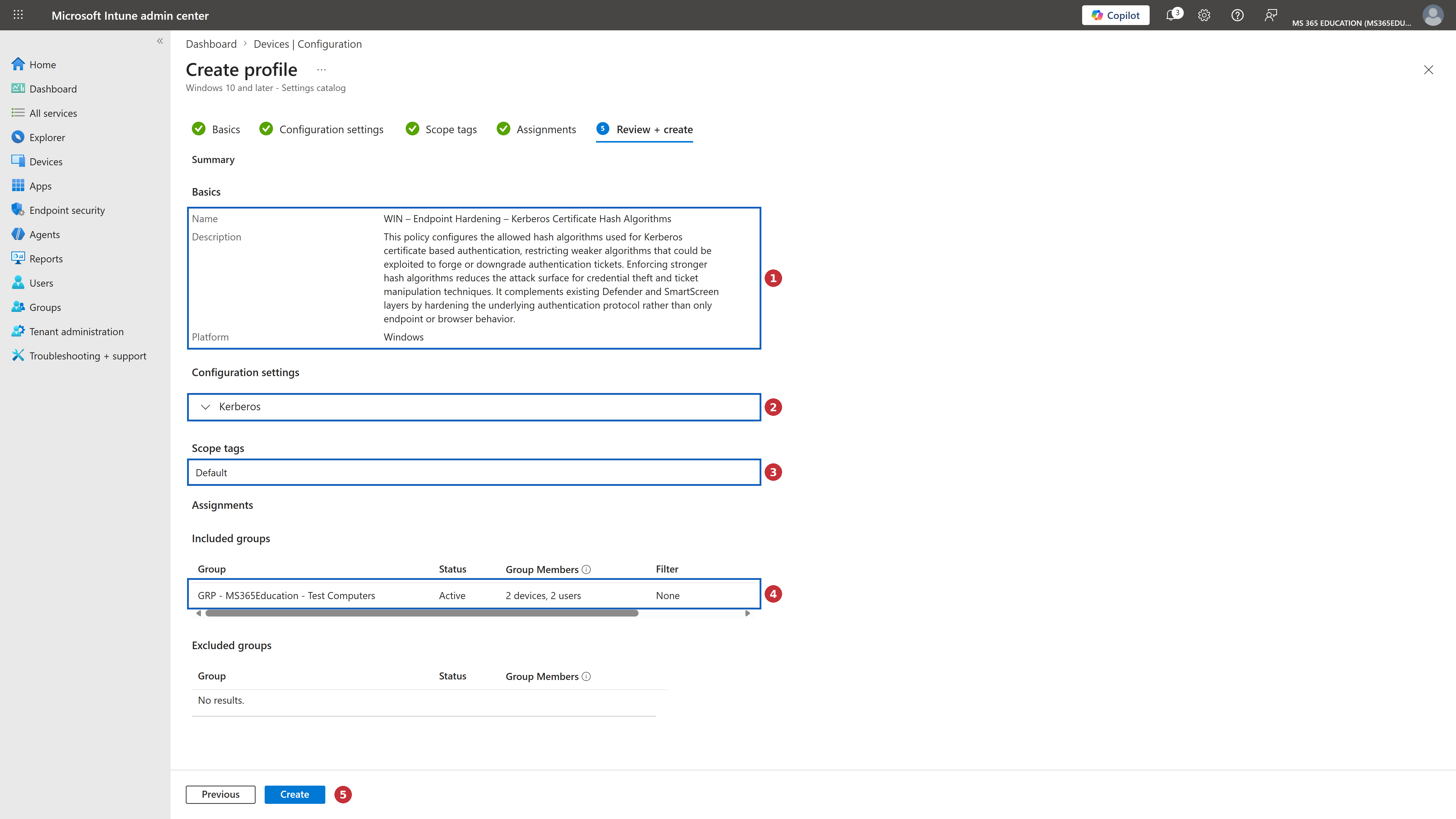The width and height of the screenshot is (1456, 819).
Task: Select the Review + create step tab
Action: [644, 129]
